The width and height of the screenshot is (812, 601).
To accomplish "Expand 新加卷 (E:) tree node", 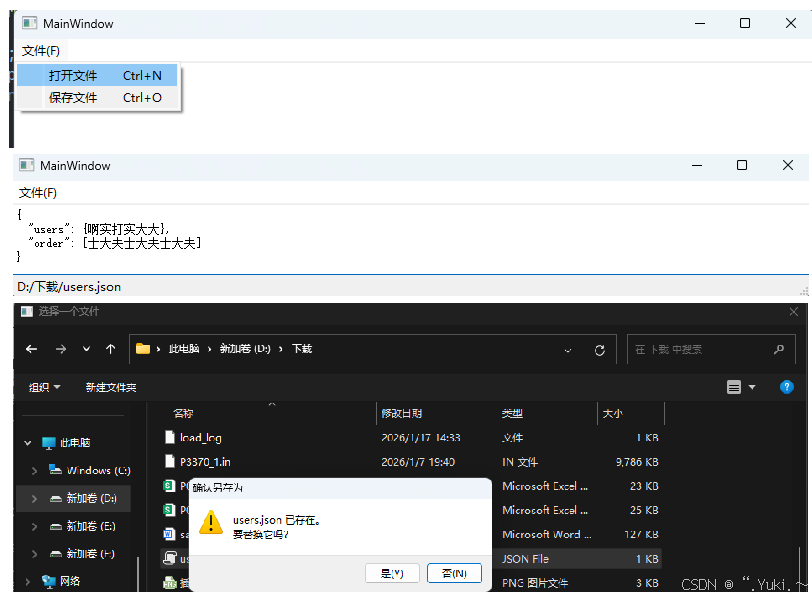I will (x=34, y=526).
